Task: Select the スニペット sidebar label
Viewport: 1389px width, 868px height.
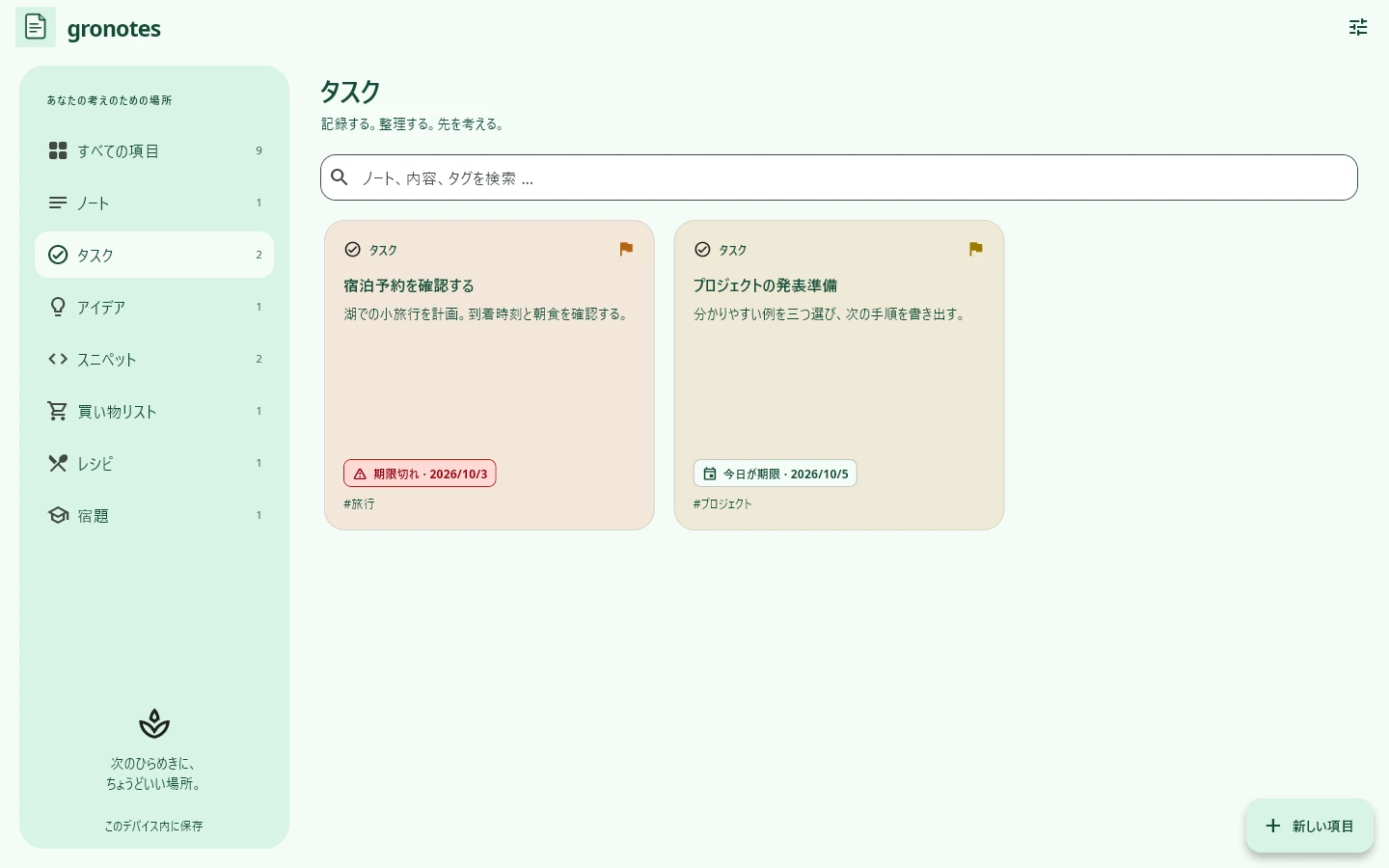Action: pos(107,359)
